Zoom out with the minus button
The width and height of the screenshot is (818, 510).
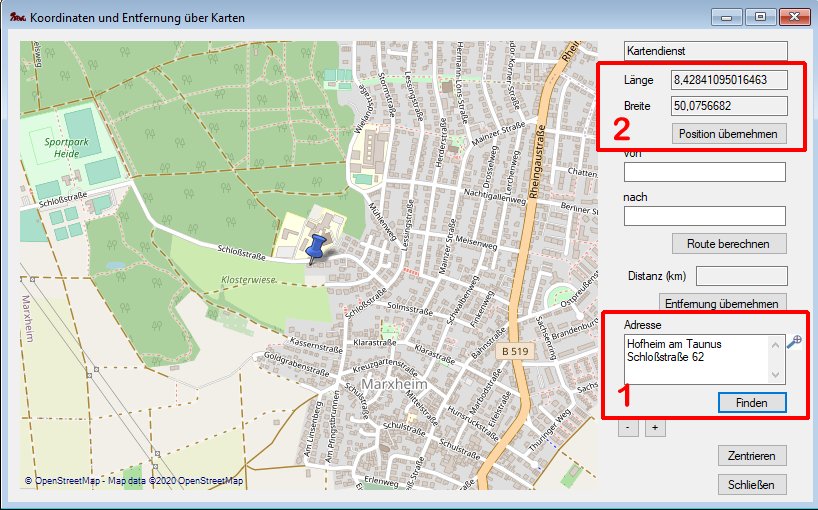click(x=628, y=428)
